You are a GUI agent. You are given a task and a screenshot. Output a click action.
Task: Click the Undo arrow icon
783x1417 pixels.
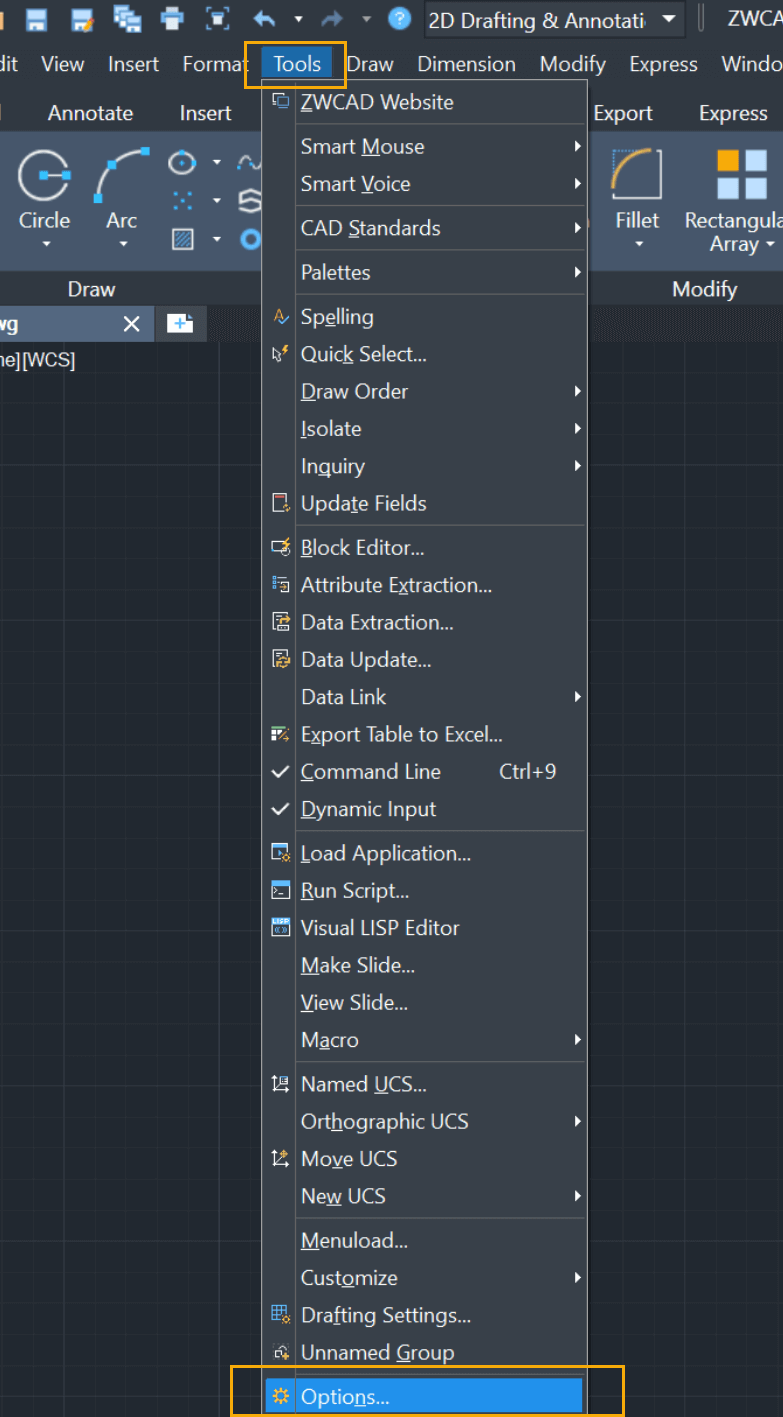pos(264,18)
